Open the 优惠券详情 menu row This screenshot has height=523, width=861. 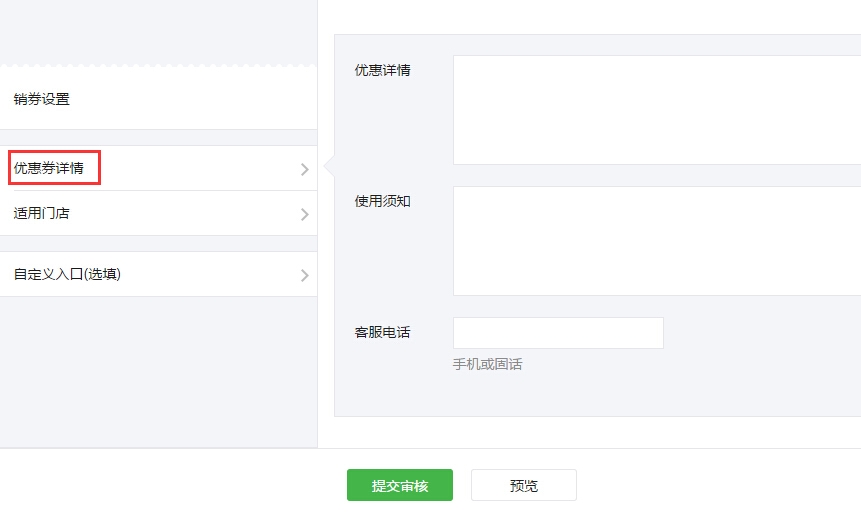pyautogui.click(x=158, y=168)
